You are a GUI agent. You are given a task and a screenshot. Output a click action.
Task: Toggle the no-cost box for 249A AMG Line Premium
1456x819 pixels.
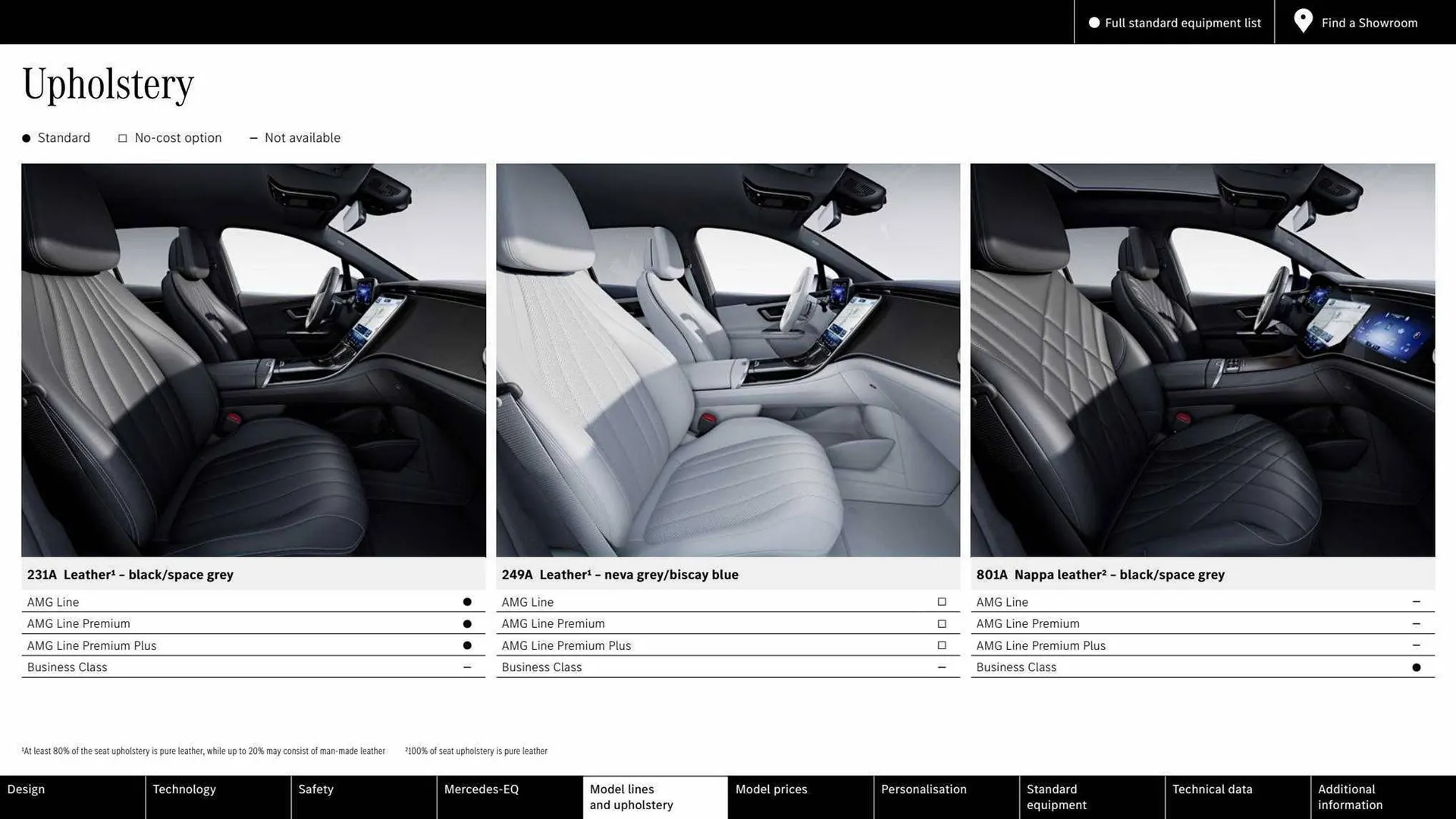941,623
